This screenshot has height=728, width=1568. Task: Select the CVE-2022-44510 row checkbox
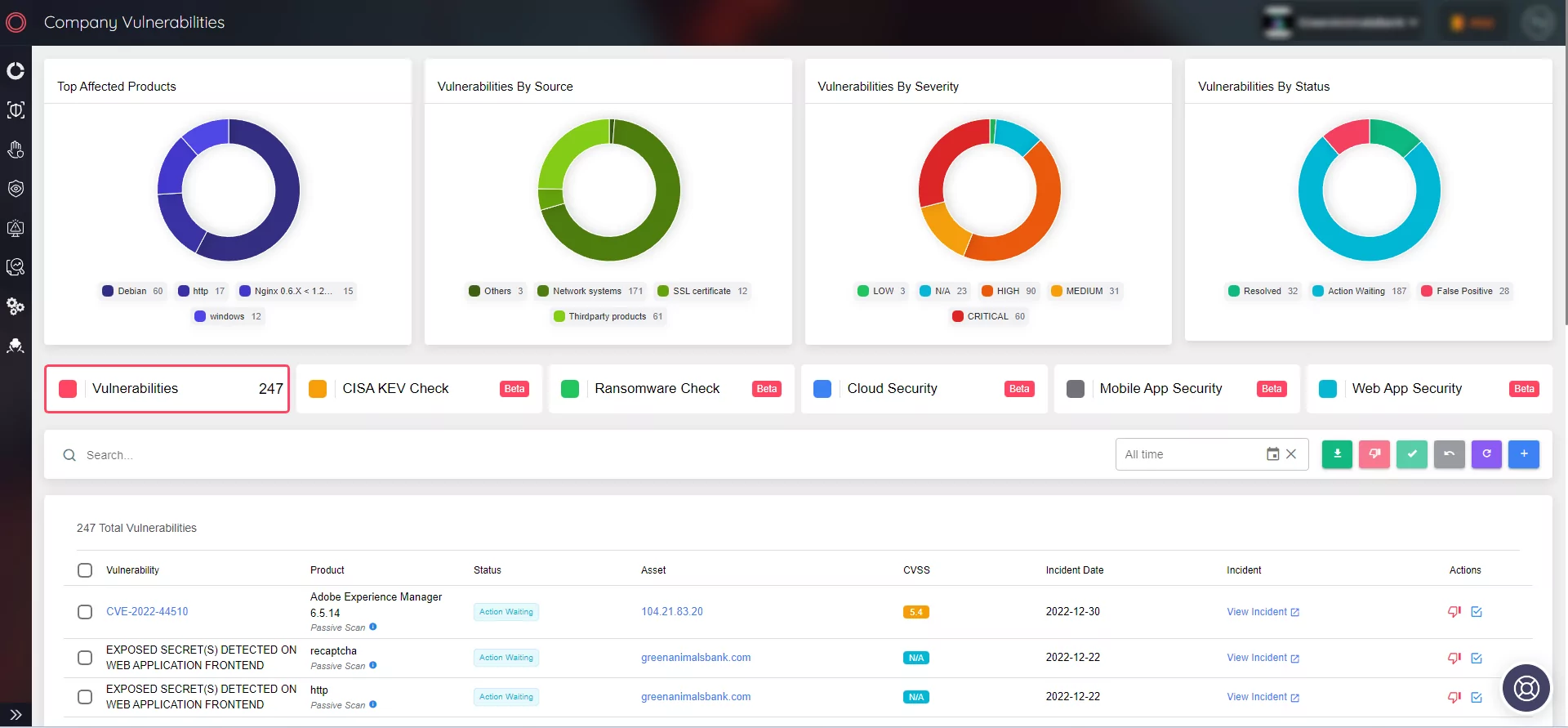tap(85, 612)
